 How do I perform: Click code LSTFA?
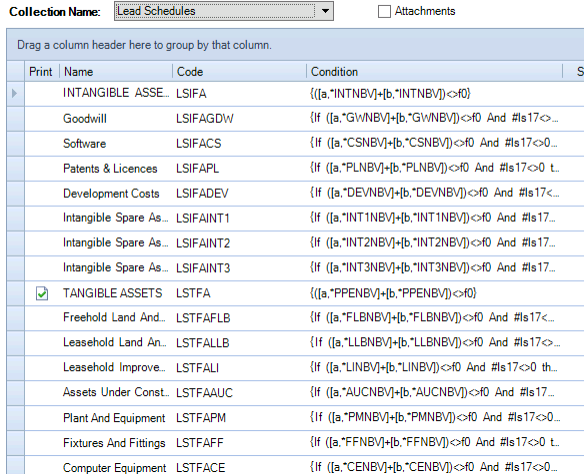193,293
